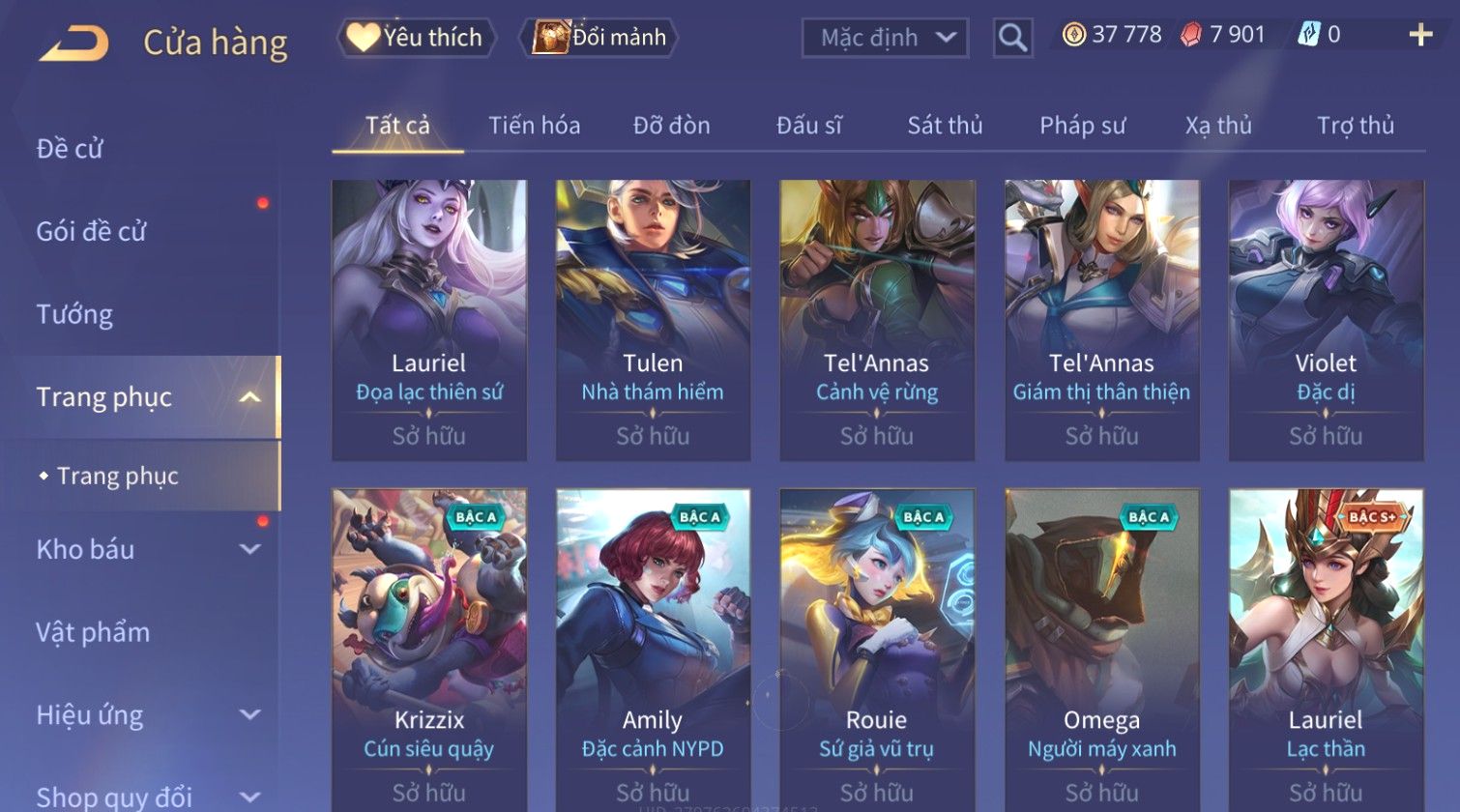This screenshot has width=1460, height=812.
Task: Expand the Kho báu section chevron
Action: click(x=249, y=549)
